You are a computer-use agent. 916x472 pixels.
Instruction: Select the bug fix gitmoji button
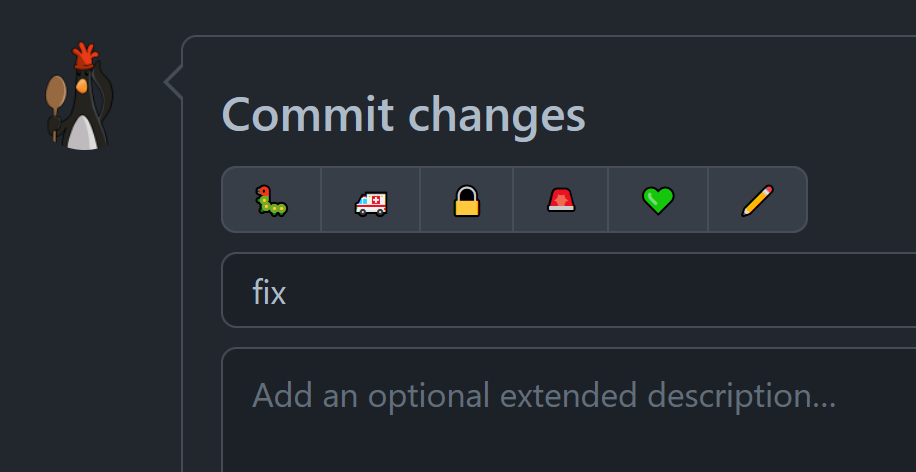point(271,200)
